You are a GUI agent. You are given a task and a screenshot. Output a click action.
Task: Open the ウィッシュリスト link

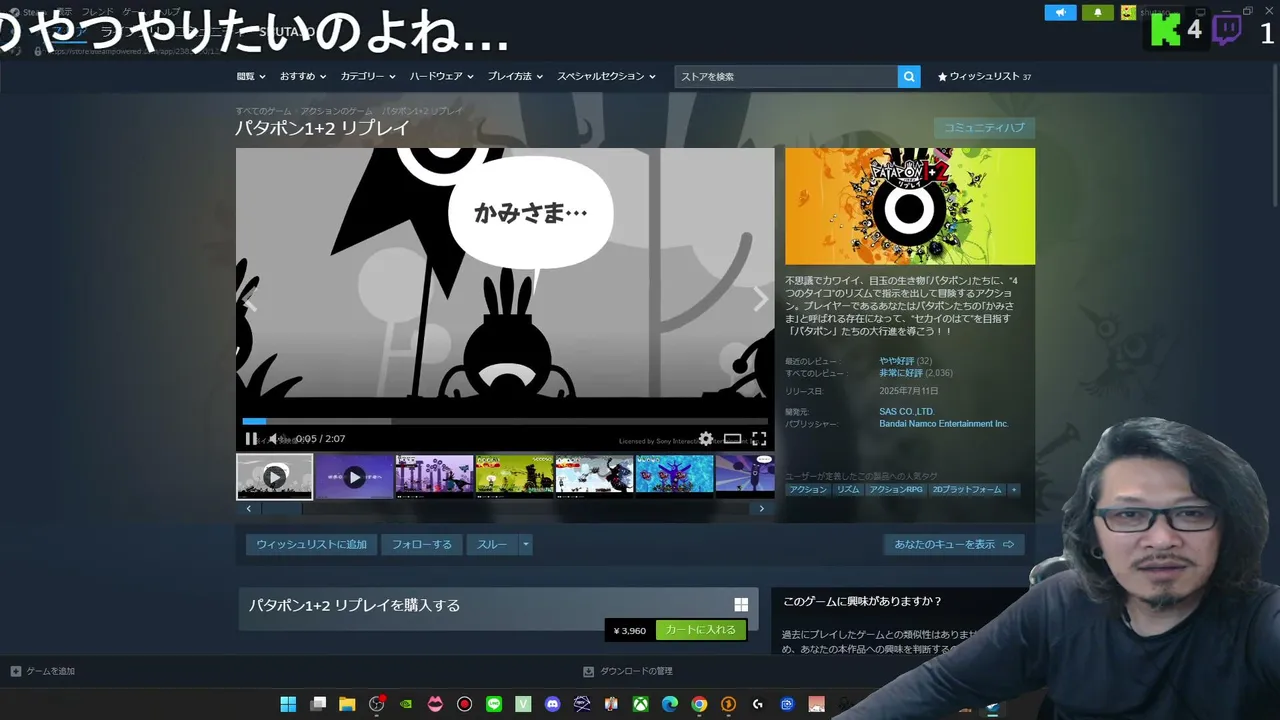984,77
